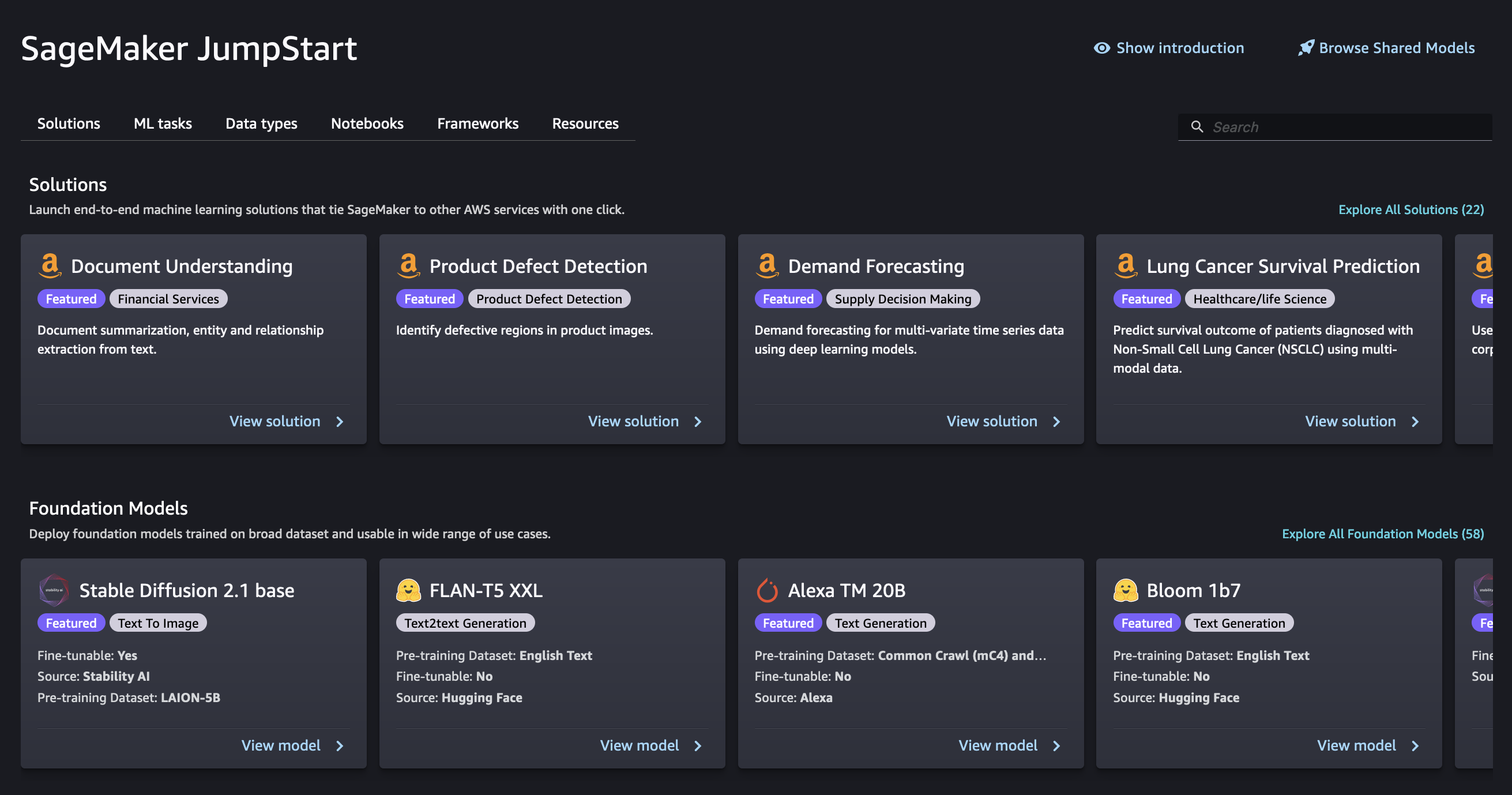This screenshot has width=1512, height=795.
Task: Click 'Source: Stability AI' text
Action: coord(94,676)
